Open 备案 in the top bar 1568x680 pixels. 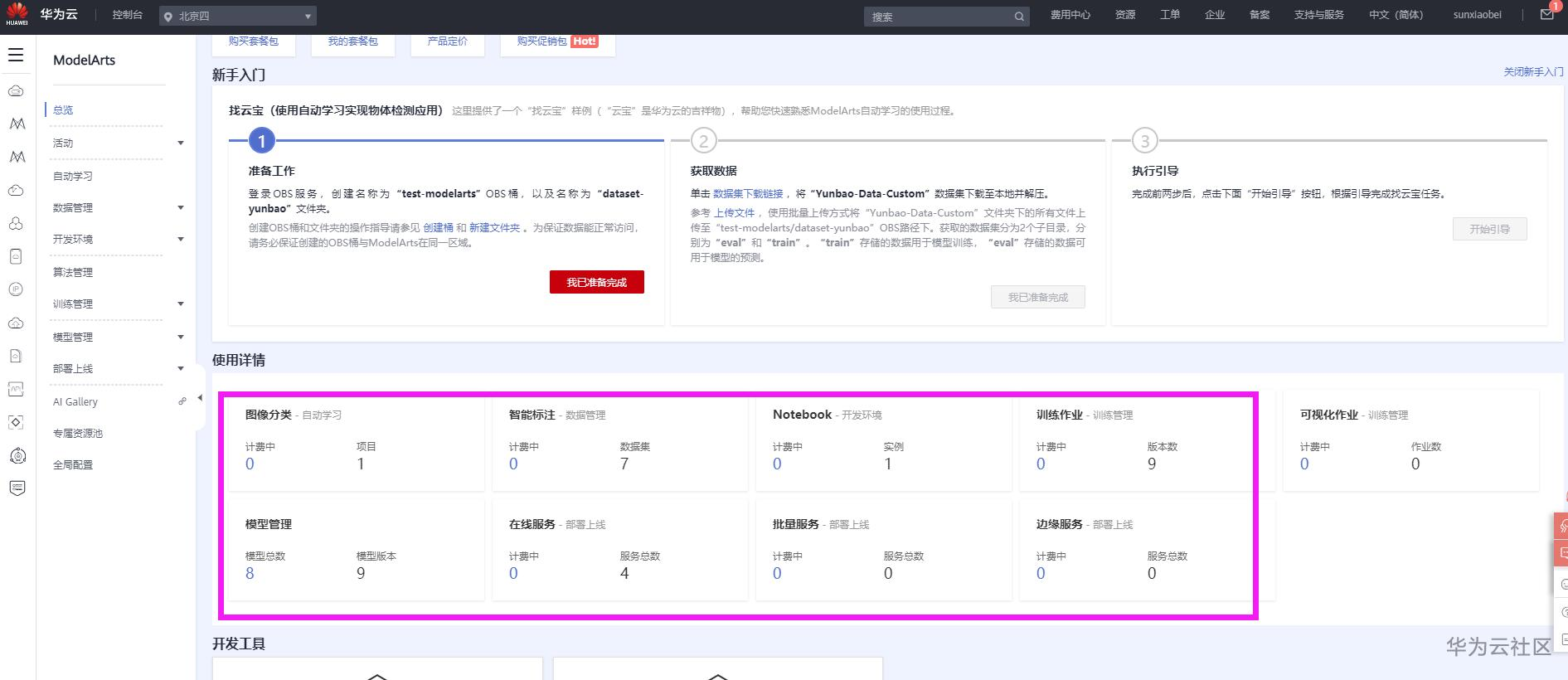[x=1260, y=15]
